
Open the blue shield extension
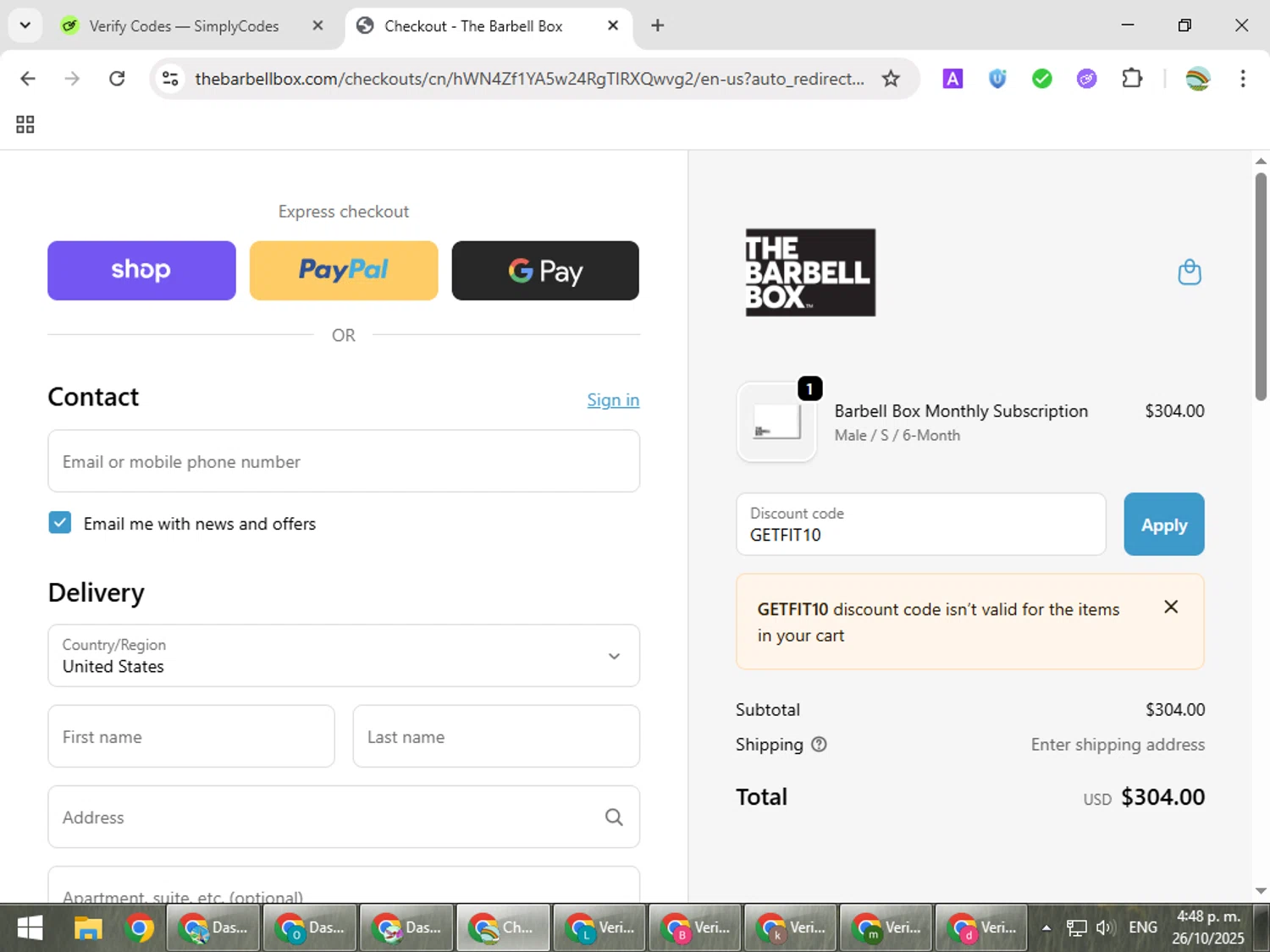coord(997,79)
